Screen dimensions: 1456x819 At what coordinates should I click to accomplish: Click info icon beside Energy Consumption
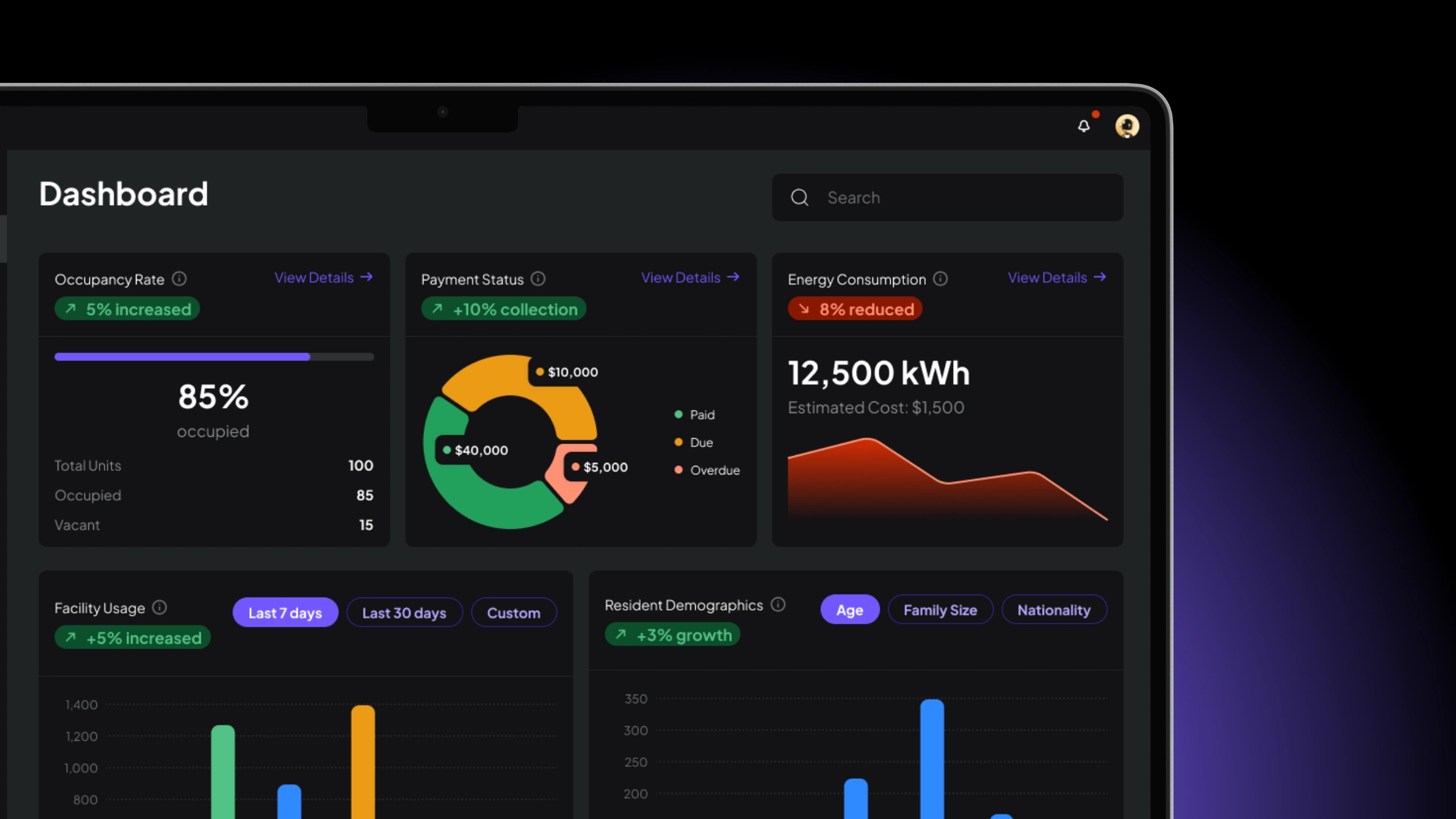(x=940, y=279)
